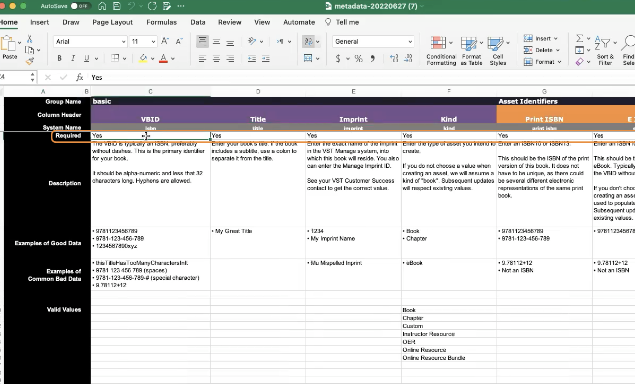Open Format as Table gallery

click(x=471, y=50)
